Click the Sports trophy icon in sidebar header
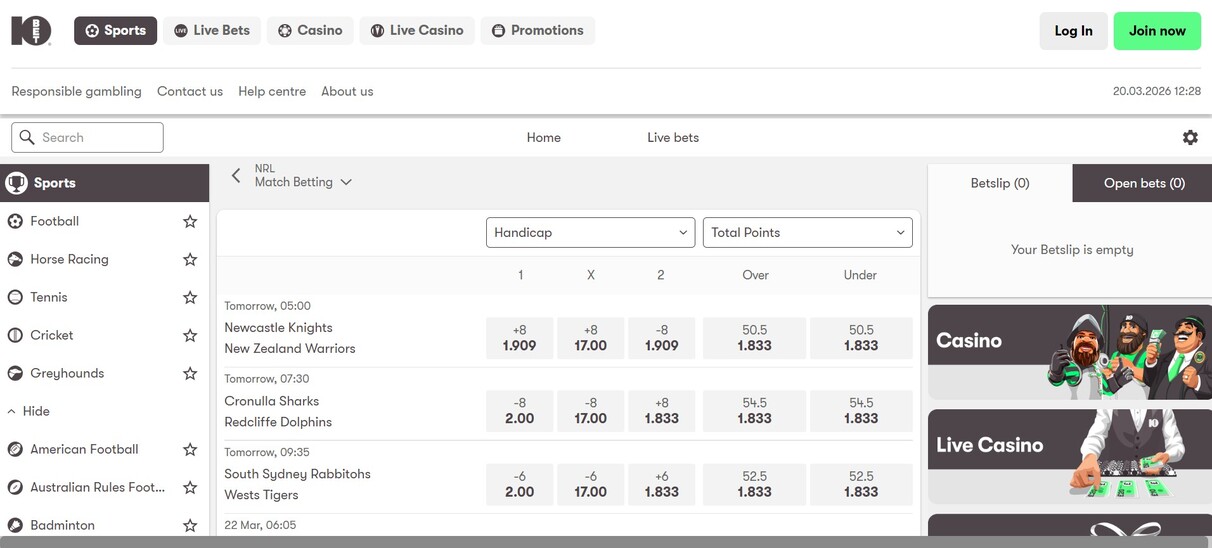This screenshot has width=1212, height=548. pos(16,183)
